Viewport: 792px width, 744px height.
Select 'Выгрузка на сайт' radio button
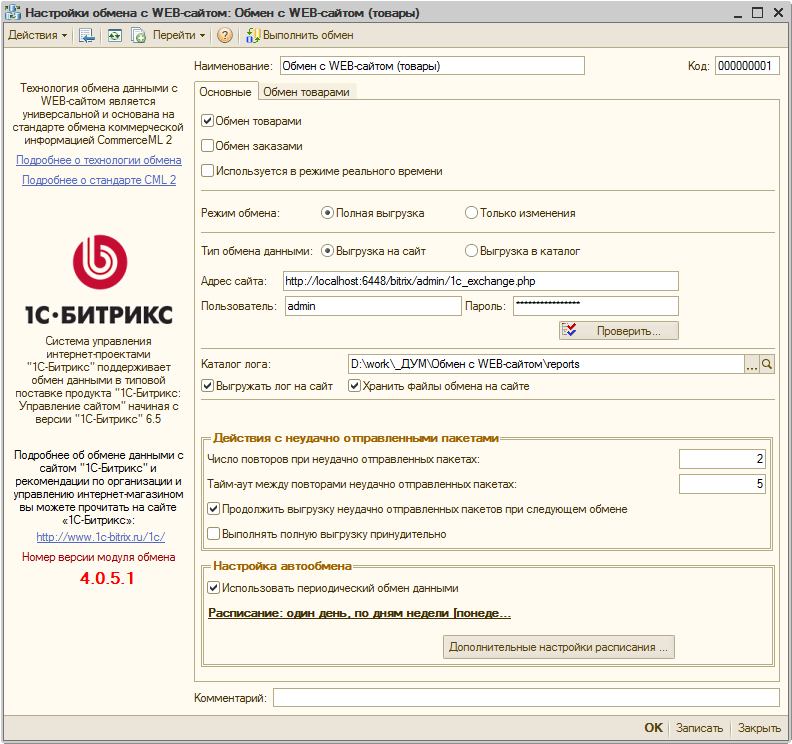(327, 251)
